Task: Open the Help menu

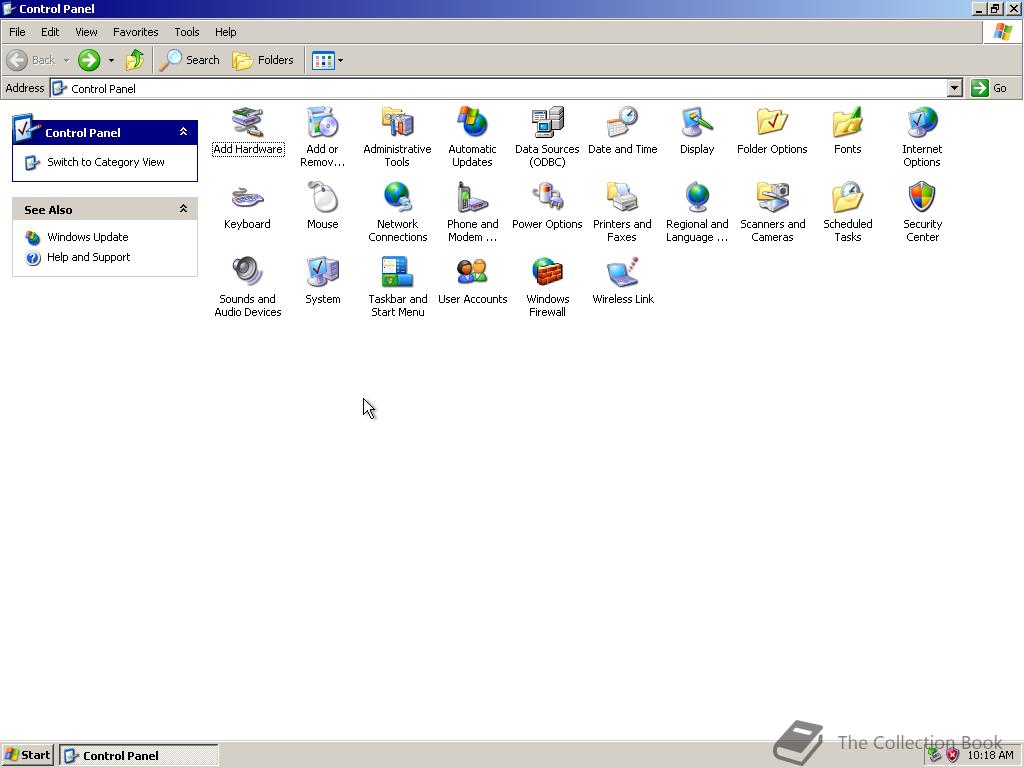Action: [225, 32]
